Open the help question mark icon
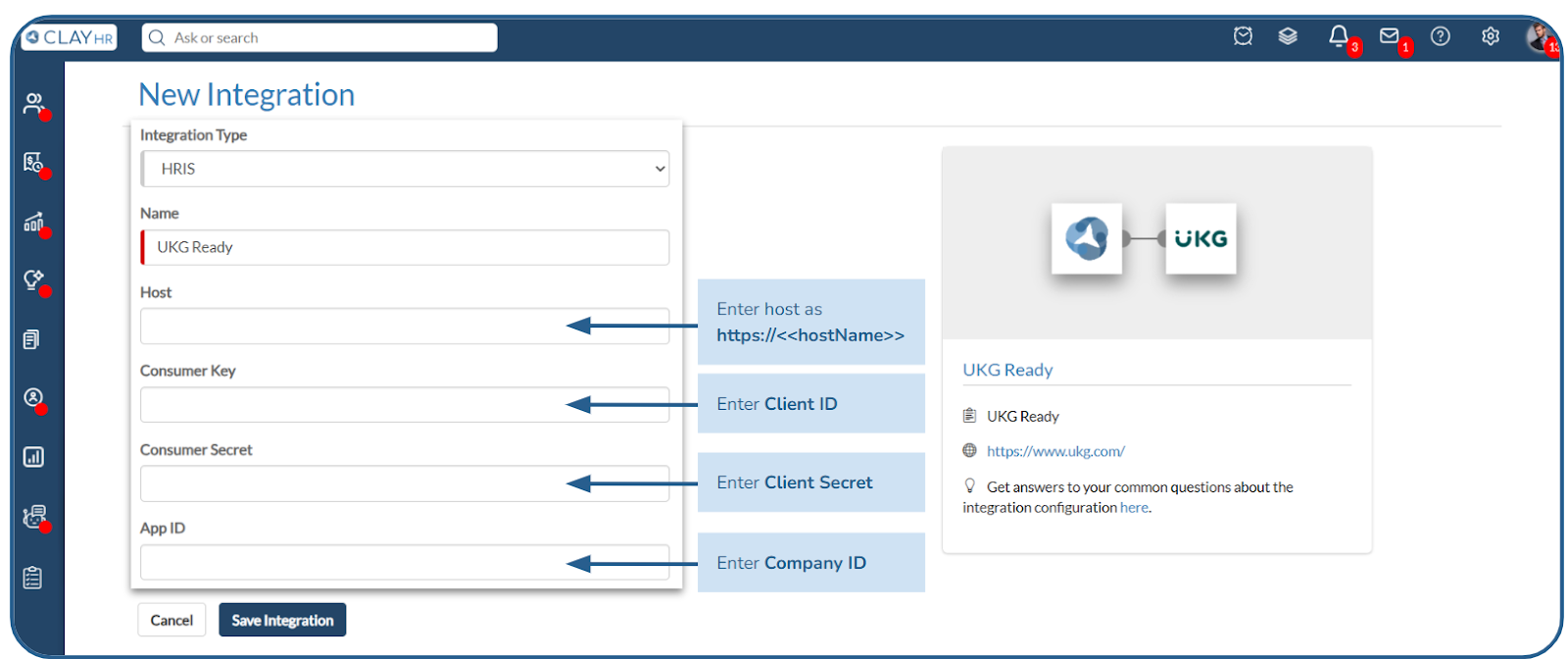The height and width of the screenshot is (659, 1568). [x=1440, y=36]
